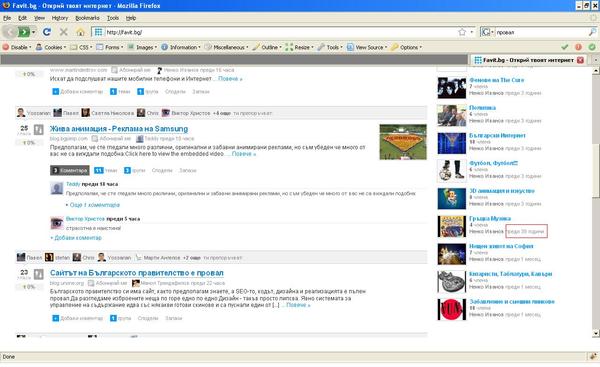Bookmark this page with the star icon
Image resolution: width=600 pixels, height=367 pixels.
pos(462,32)
